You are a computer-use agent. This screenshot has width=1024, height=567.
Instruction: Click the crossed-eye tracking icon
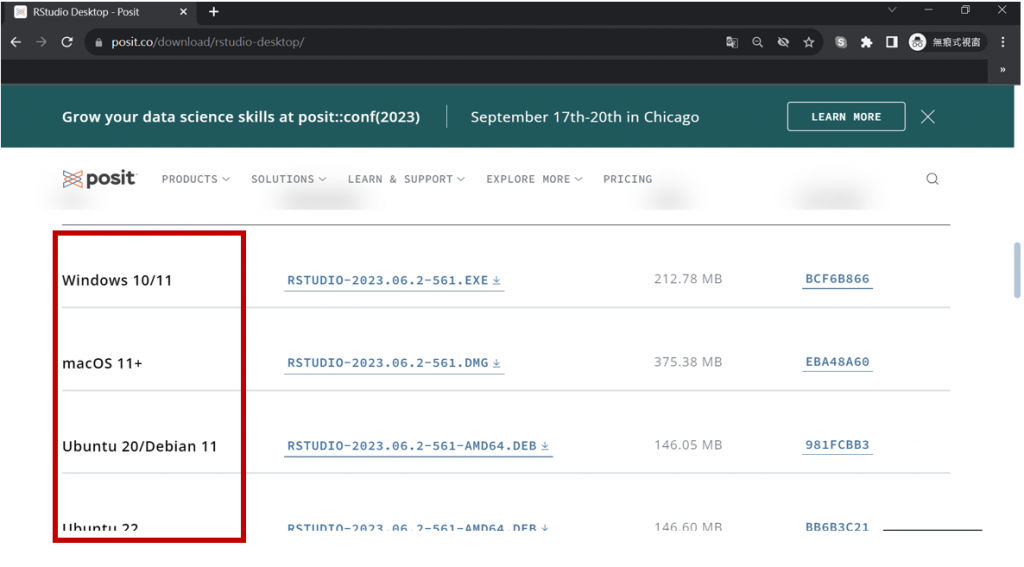(783, 42)
